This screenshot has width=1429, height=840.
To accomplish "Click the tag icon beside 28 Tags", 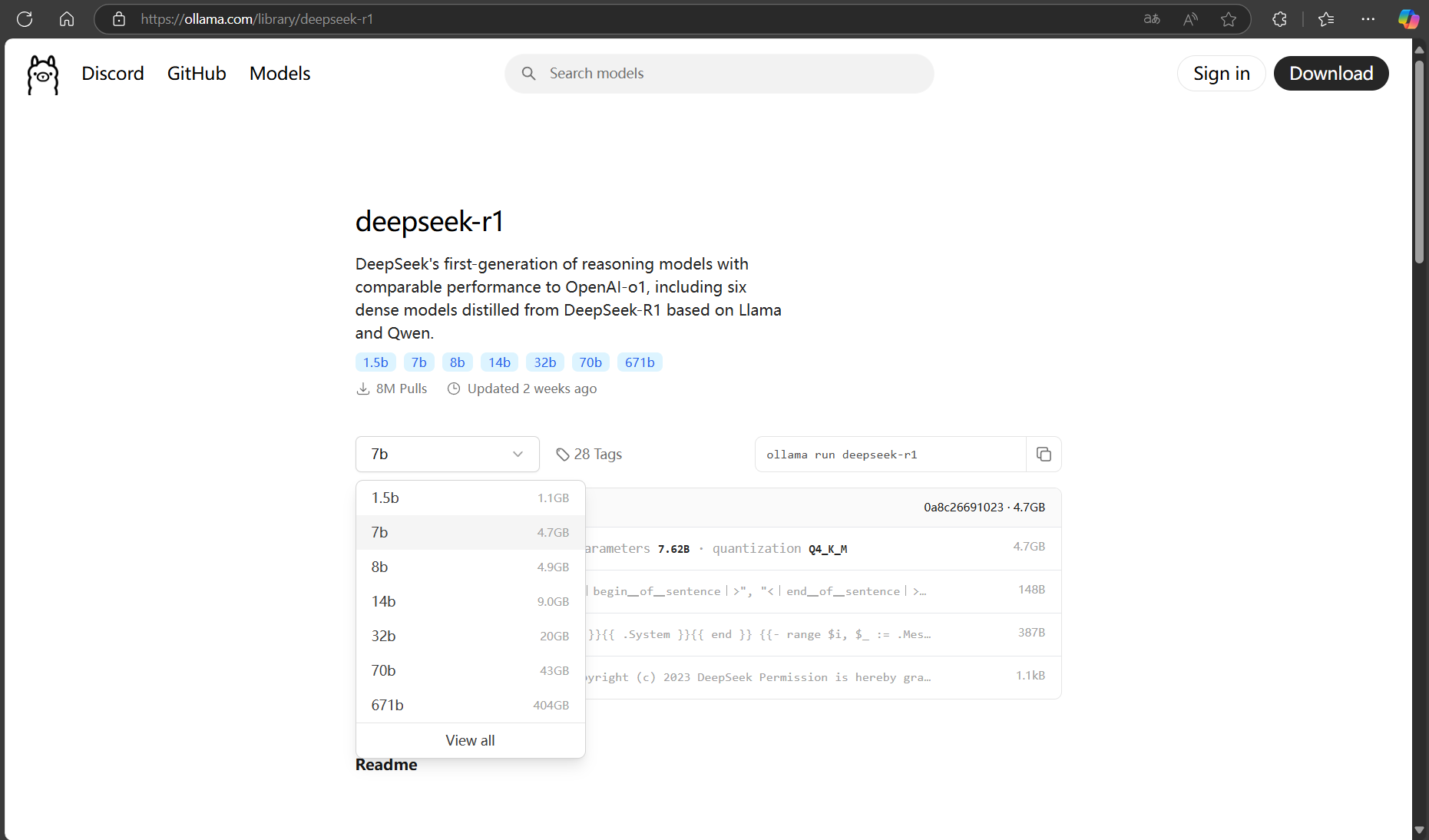I will [563, 455].
